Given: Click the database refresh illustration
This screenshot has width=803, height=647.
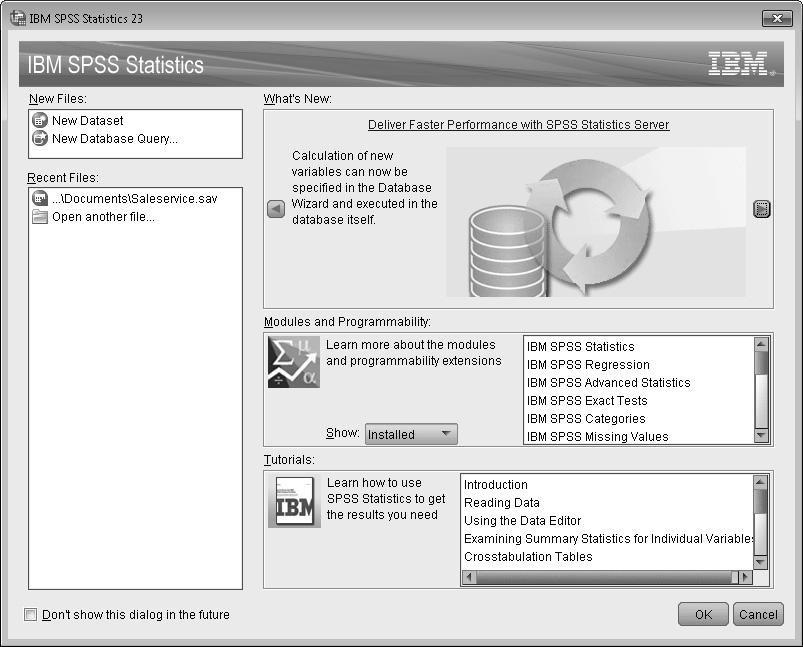Looking at the screenshot, I should (596, 222).
